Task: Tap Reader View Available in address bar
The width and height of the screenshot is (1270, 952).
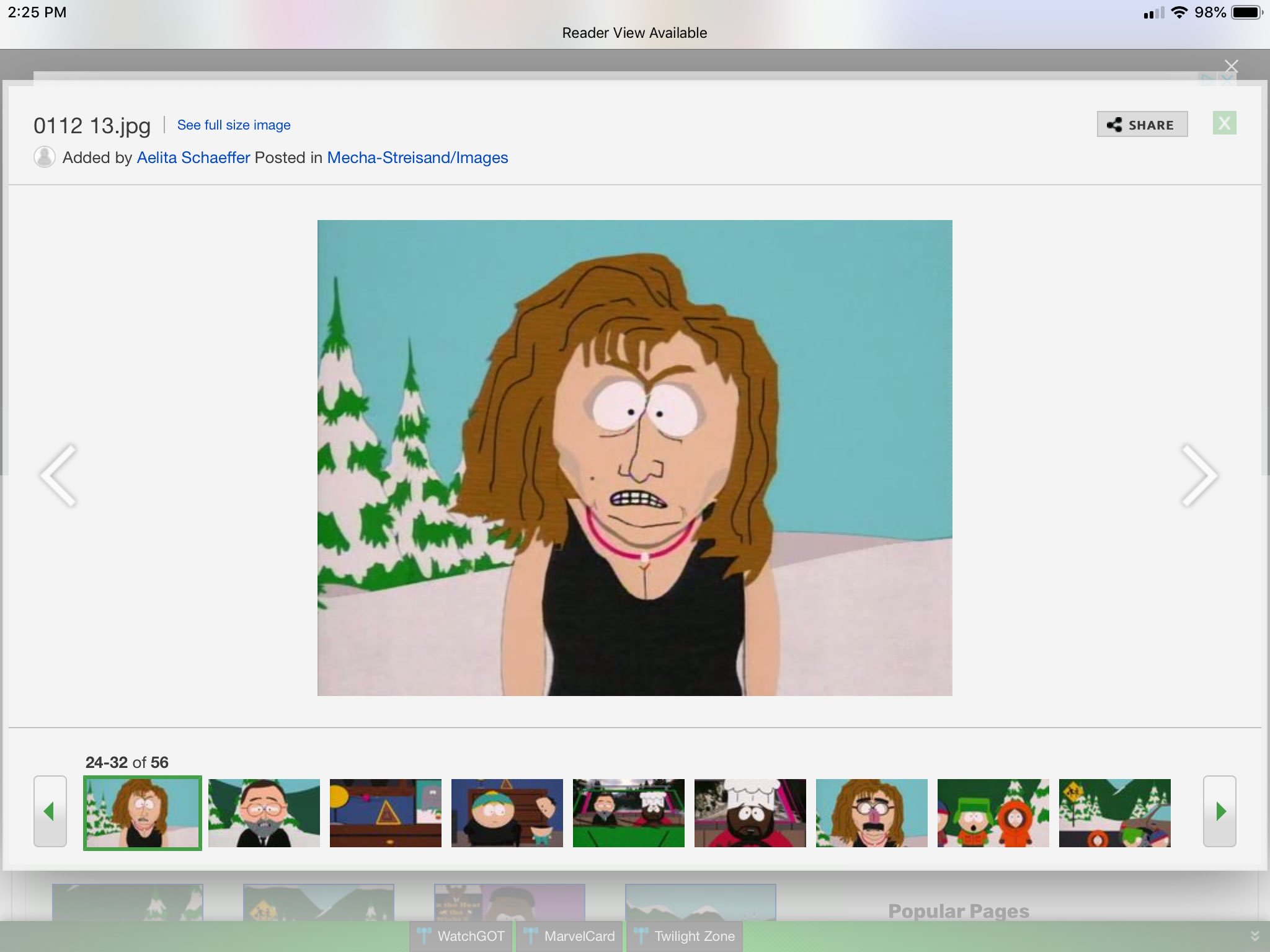Action: point(634,33)
